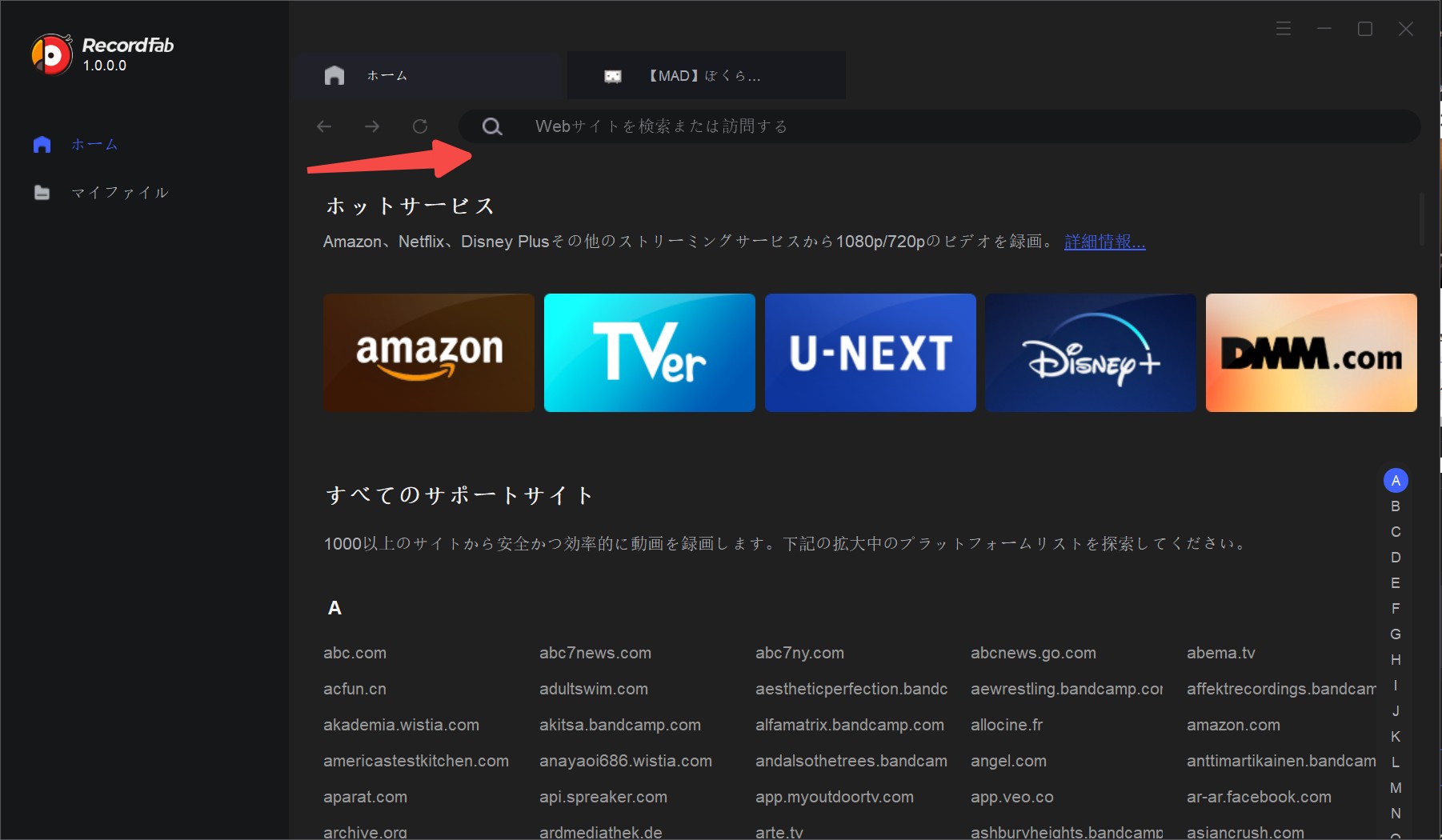The height and width of the screenshot is (840, 1442).
Task: Click the home icon on the ホーム tab
Action: click(334, 75)
